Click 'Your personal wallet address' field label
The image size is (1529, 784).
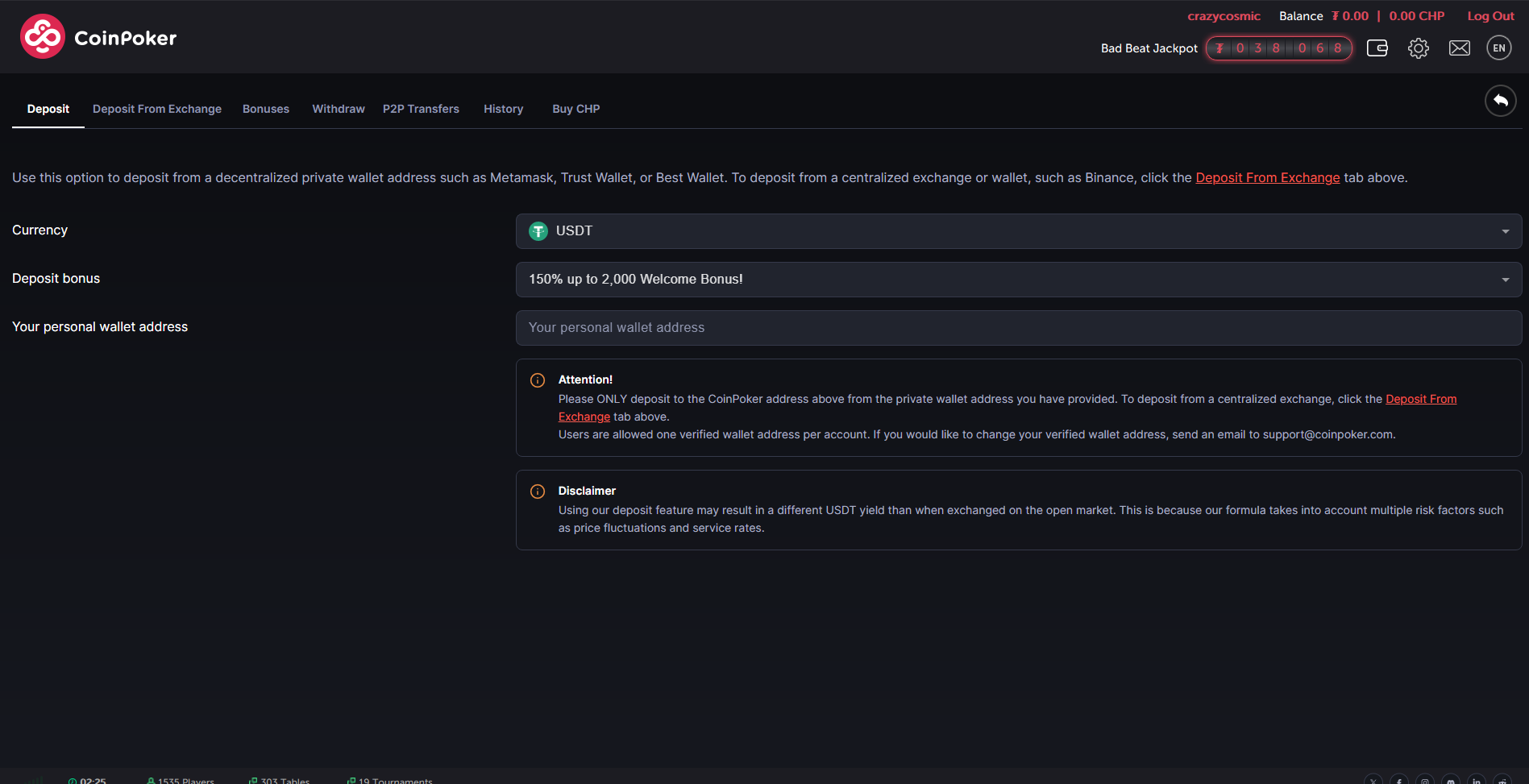pos(100,327)
